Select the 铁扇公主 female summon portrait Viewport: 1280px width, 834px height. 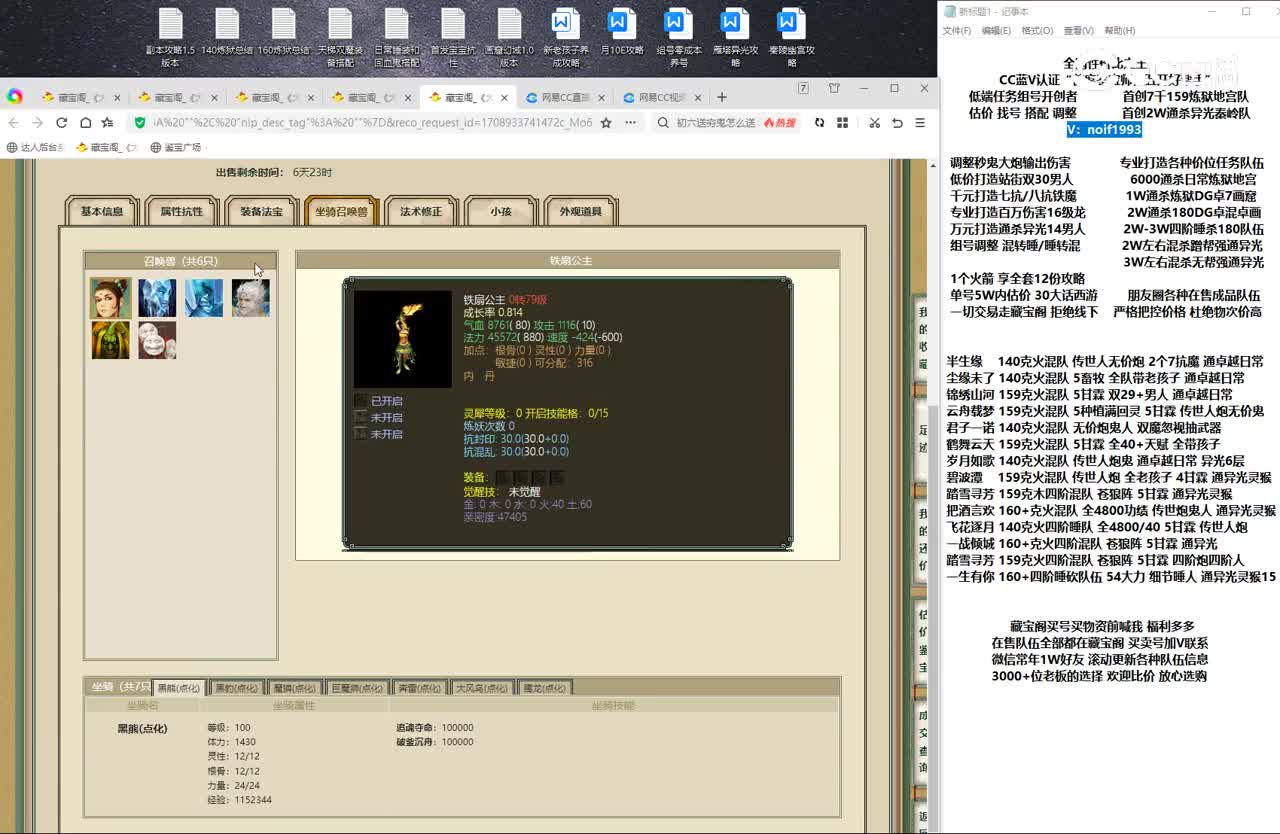point(111,298)
